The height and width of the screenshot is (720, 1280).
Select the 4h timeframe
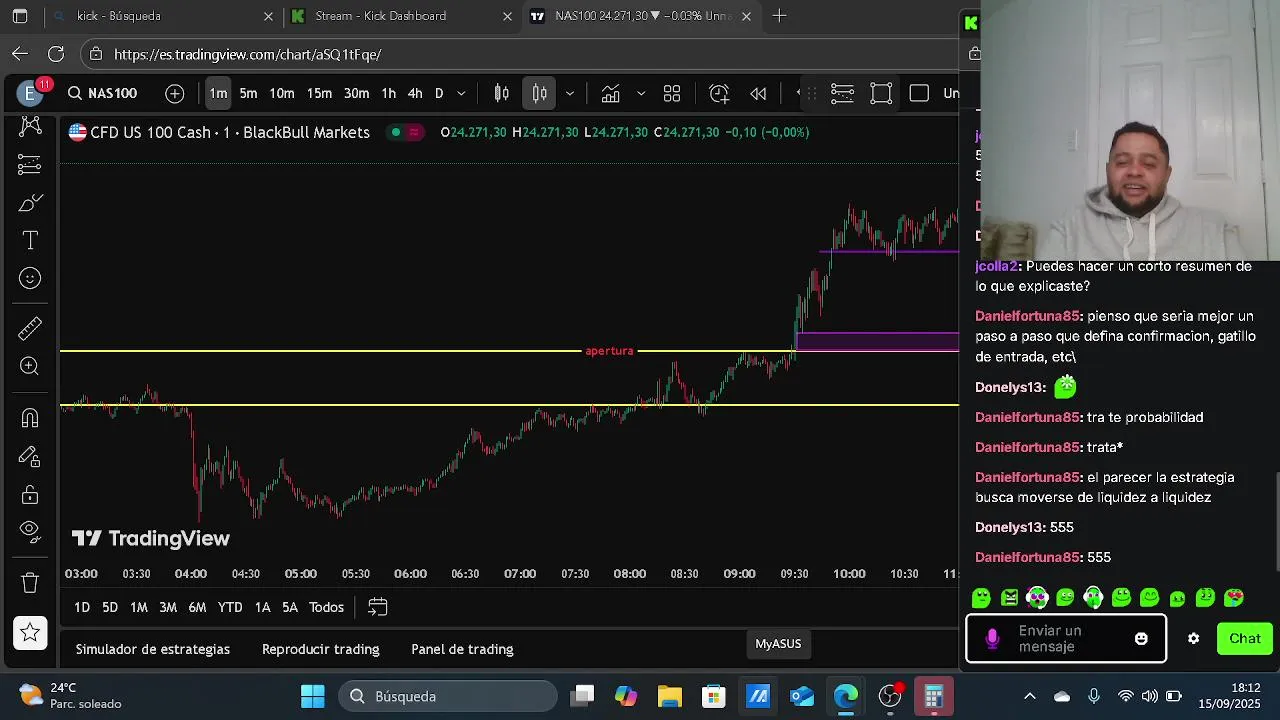pyautogui.click(x=415, y=93)
